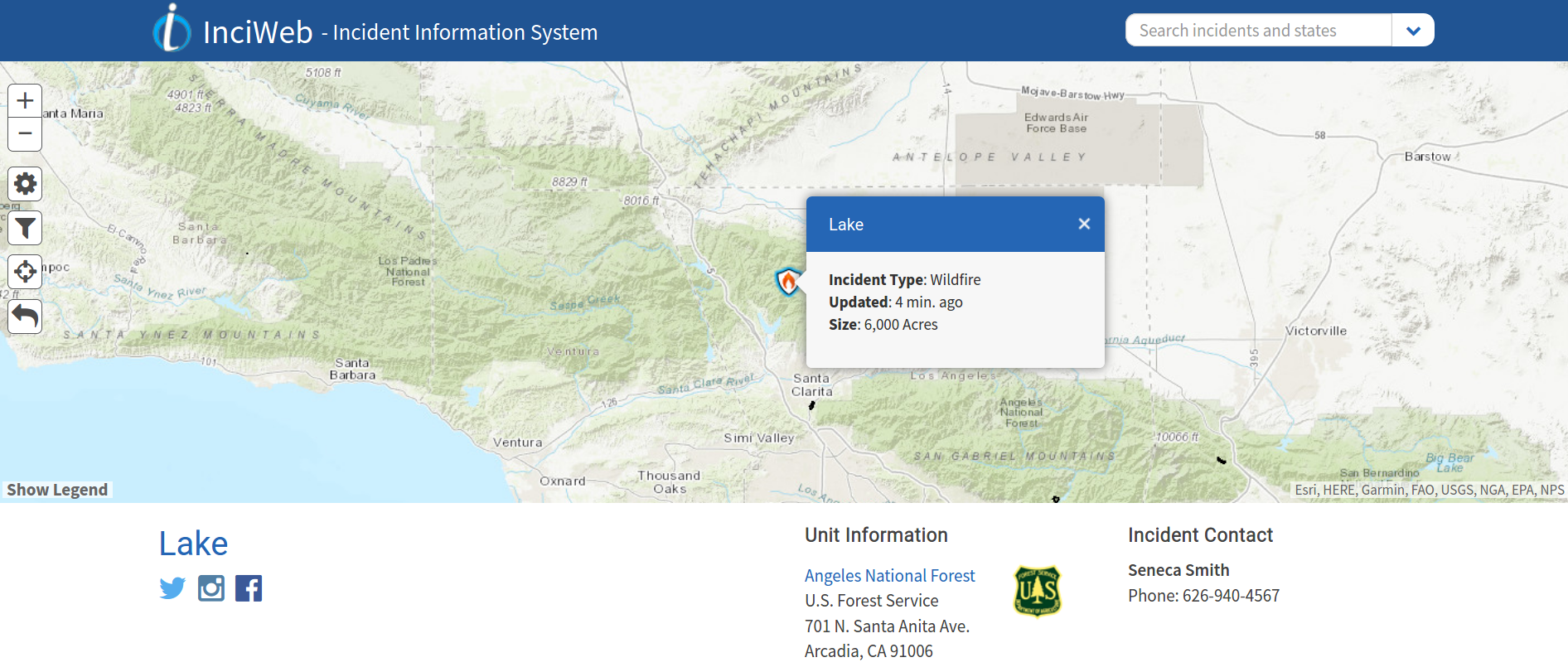The height and width of the screenshot is (672, 1568).
Task: Open the Angeles National Forest link
Action: coord(889,576)
